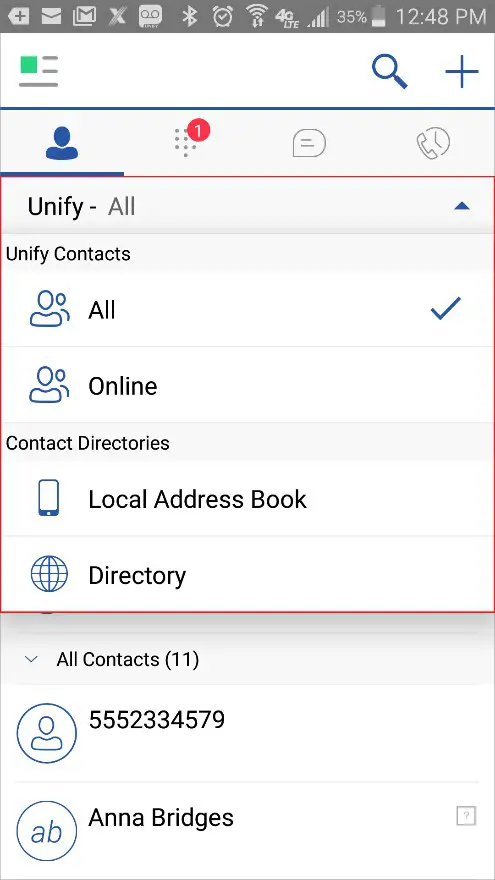
Task: Open the 5552334579 contact entry
Action: 248,732
